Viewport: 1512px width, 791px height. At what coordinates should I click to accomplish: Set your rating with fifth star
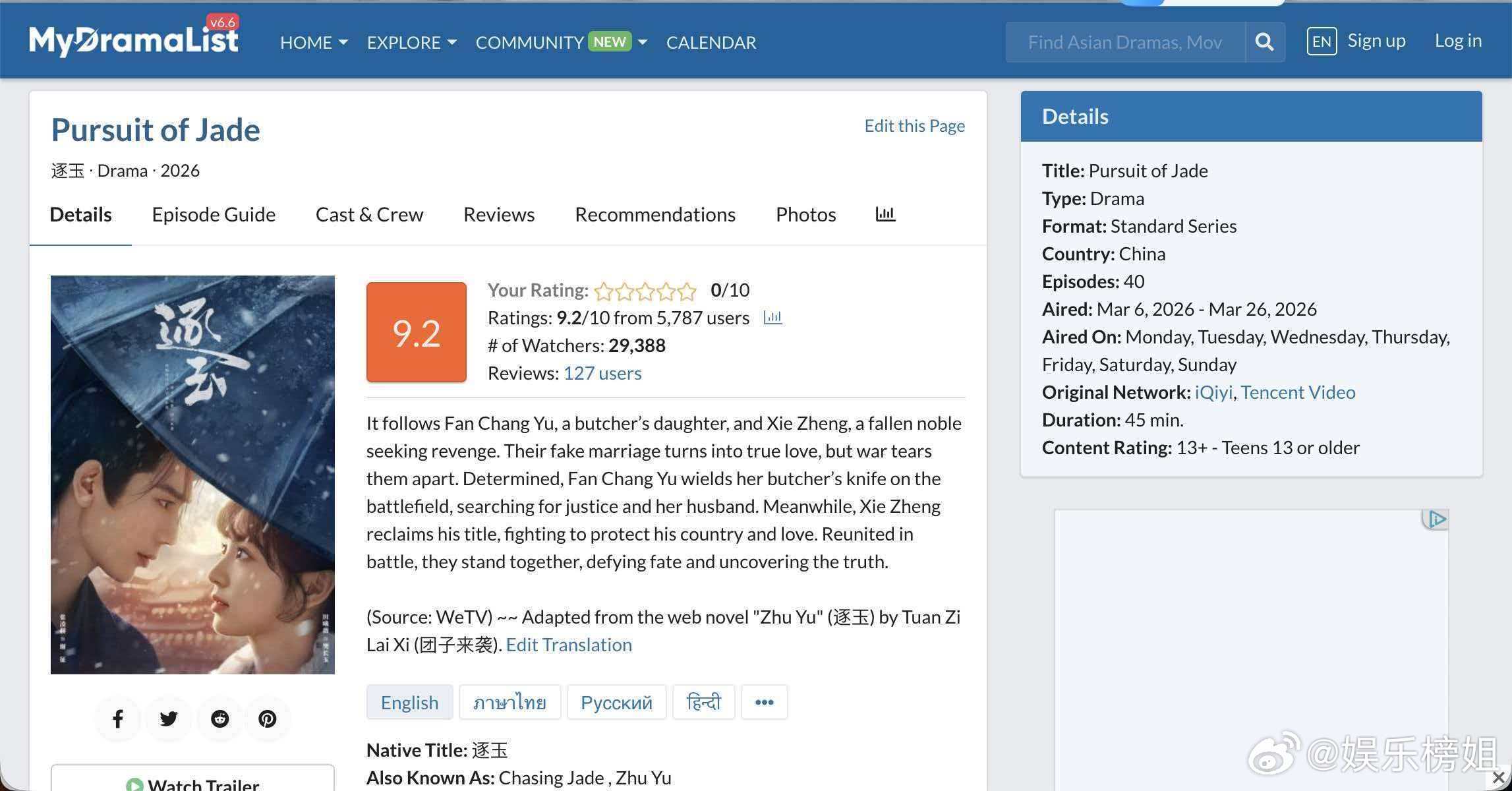click(687, 291)
